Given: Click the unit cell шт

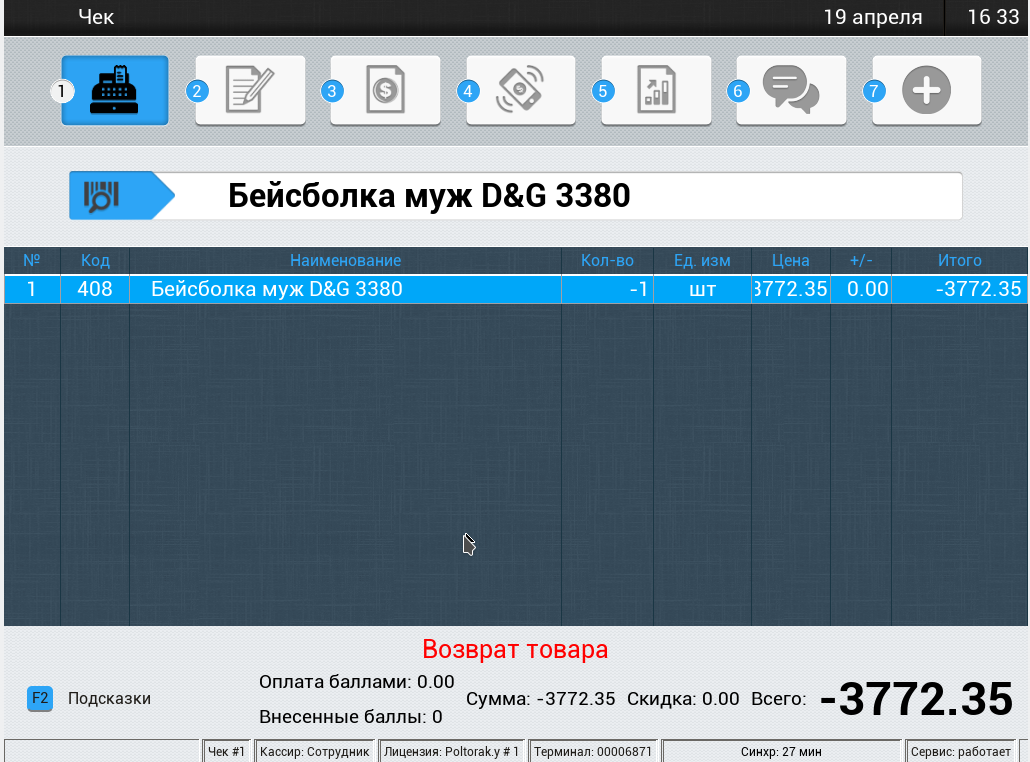Looking at the screenshot, I should [702, 289].
